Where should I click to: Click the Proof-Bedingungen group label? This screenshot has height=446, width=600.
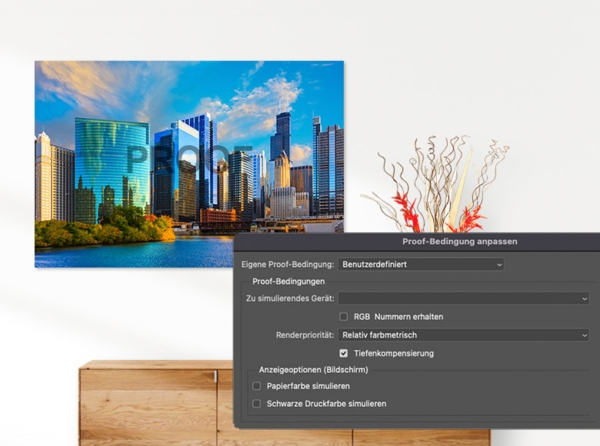click(x=289, y=282)
